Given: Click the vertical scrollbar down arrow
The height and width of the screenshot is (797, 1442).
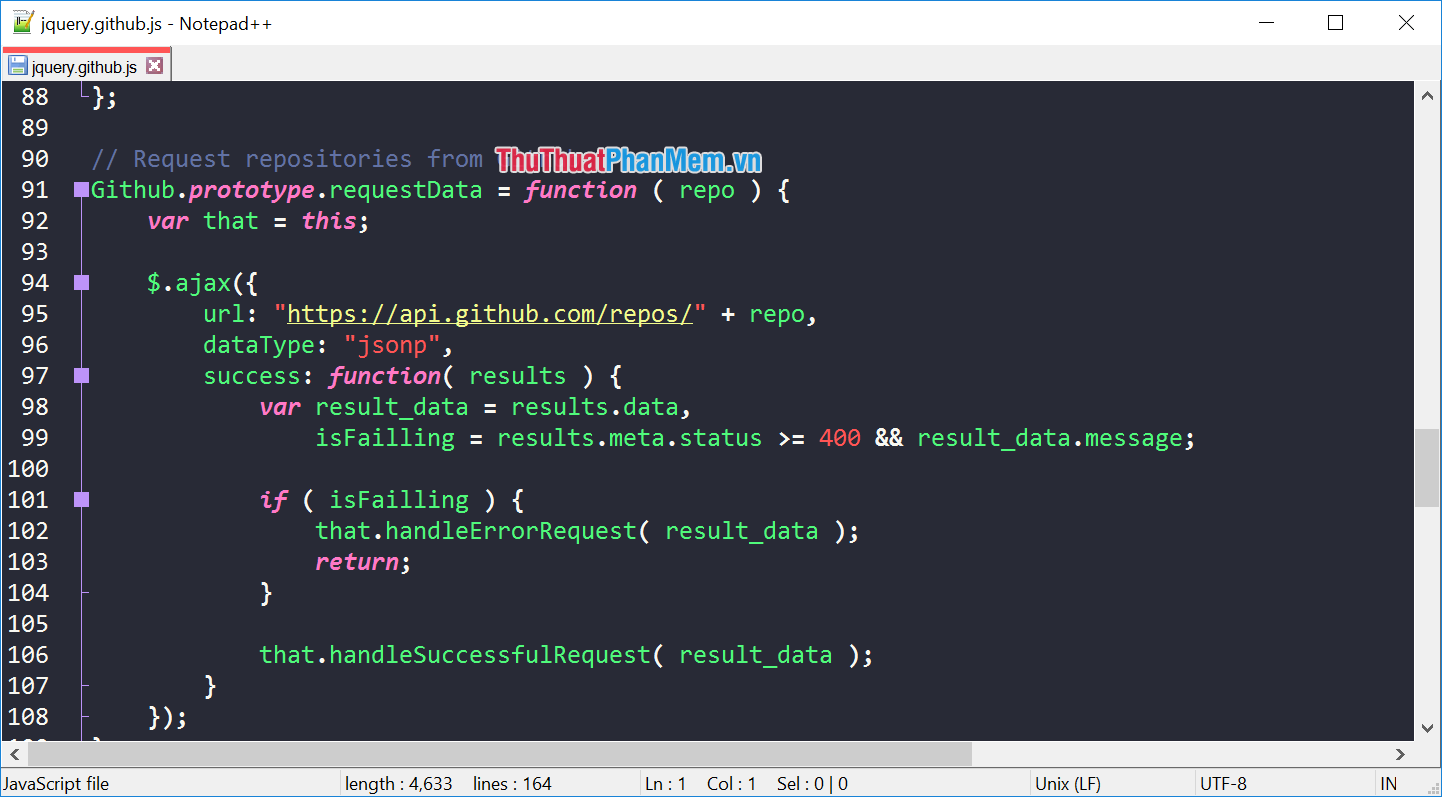Looking at the screenshot, I should tap(1427, 727).
